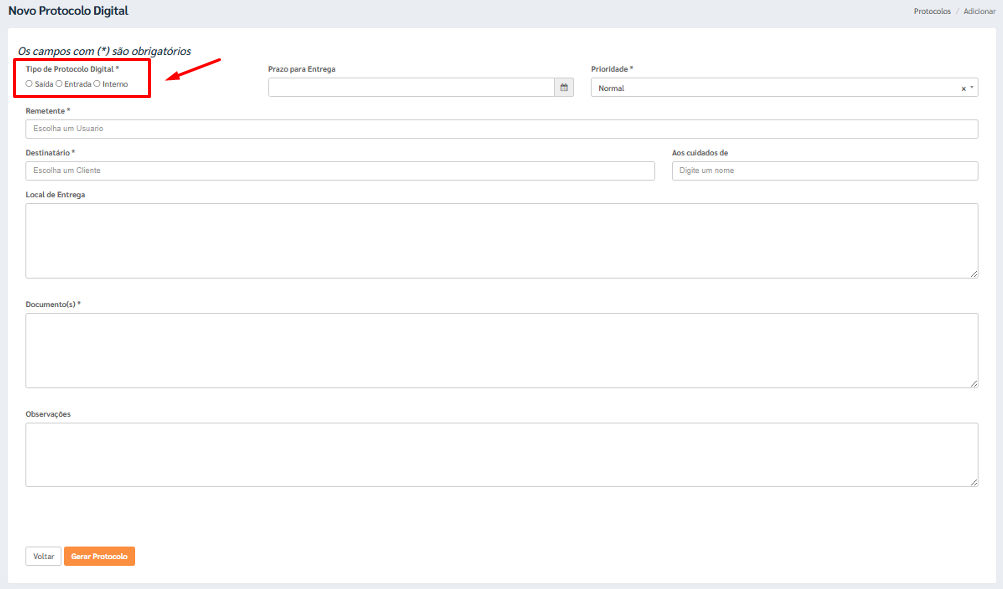Open the calendar picker for Prazo para Entrega
The width and height of the screenshot is (1003, 589).
coord(564,88)
